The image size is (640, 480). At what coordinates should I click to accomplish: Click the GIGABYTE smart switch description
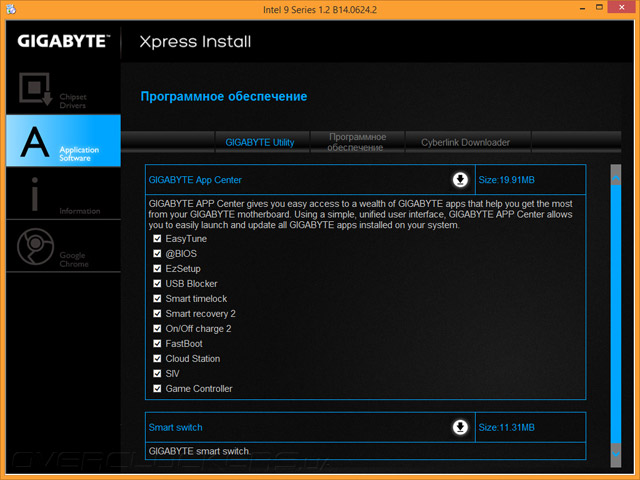pos(200,451)
